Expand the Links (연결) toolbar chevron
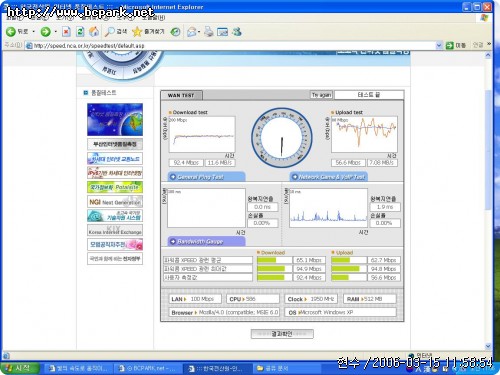 tap(489, 44)
